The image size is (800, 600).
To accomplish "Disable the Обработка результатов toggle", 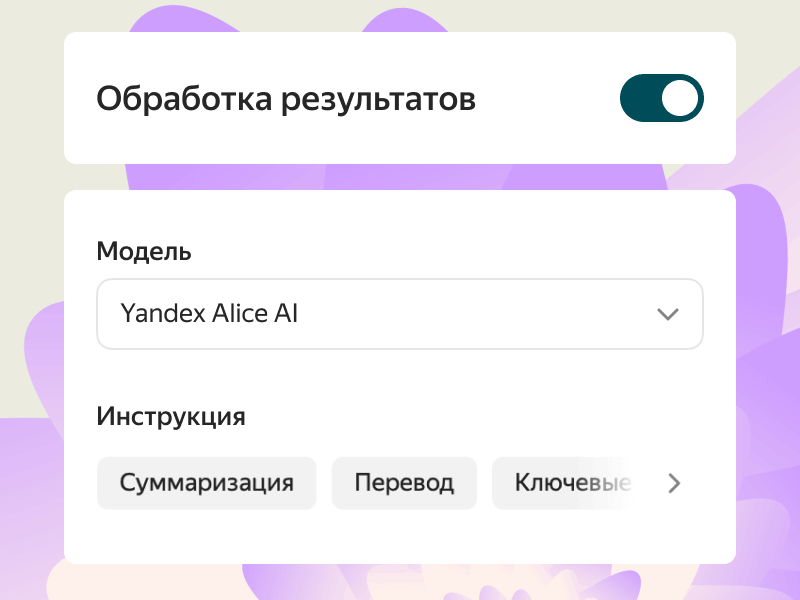I will tap(661, 98).
